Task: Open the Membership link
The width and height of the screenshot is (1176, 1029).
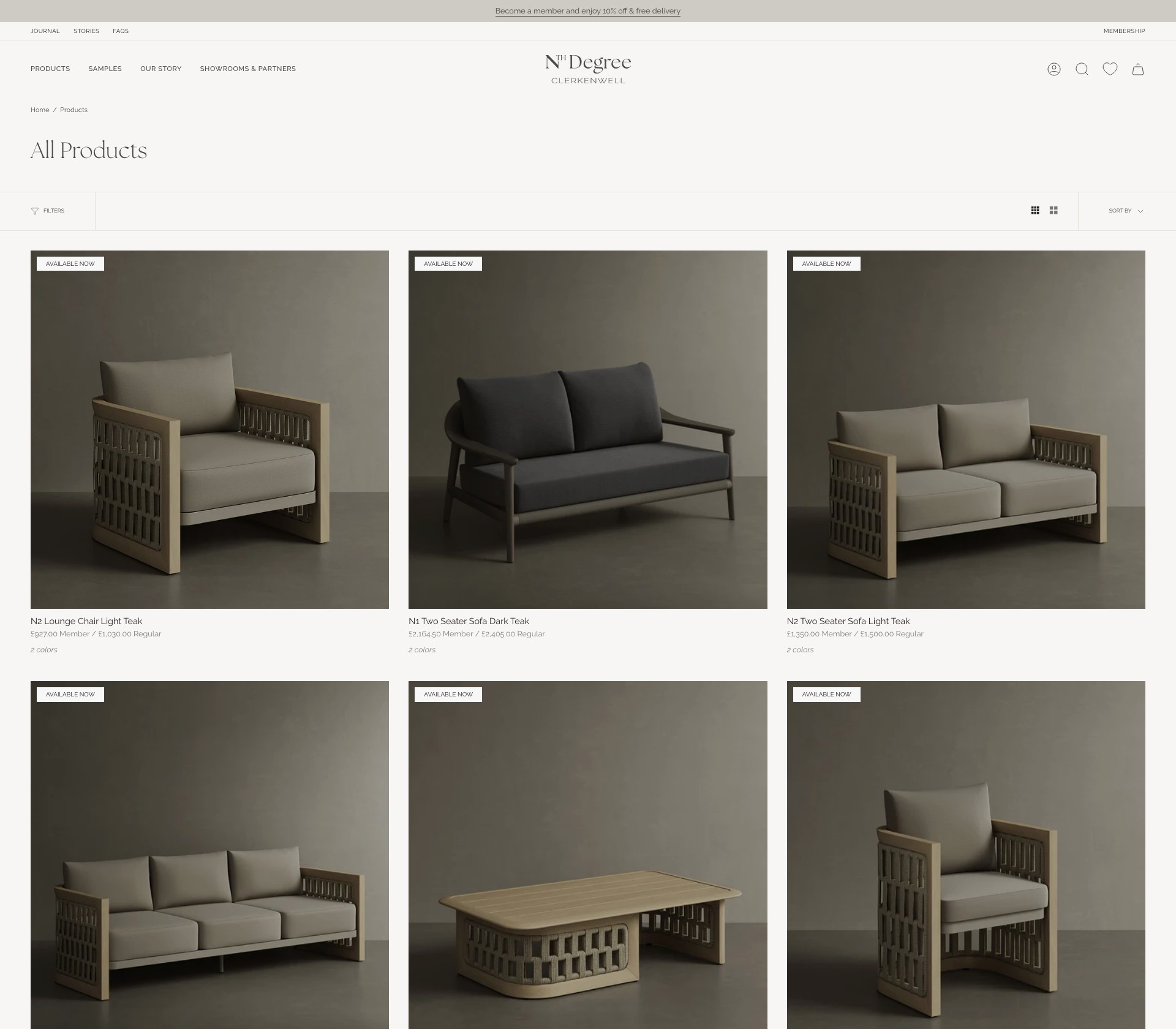Action: 1124,31
